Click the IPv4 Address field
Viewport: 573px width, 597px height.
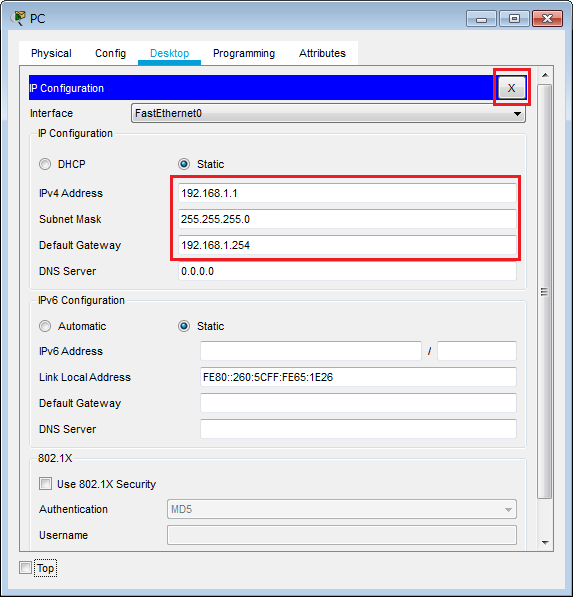coord(347,193)
